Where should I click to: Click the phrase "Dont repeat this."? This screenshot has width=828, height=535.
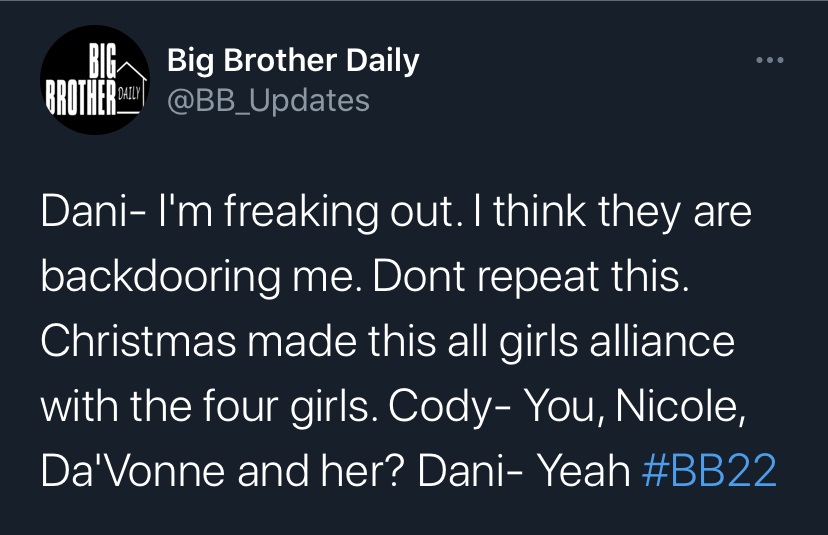(531, 277)
